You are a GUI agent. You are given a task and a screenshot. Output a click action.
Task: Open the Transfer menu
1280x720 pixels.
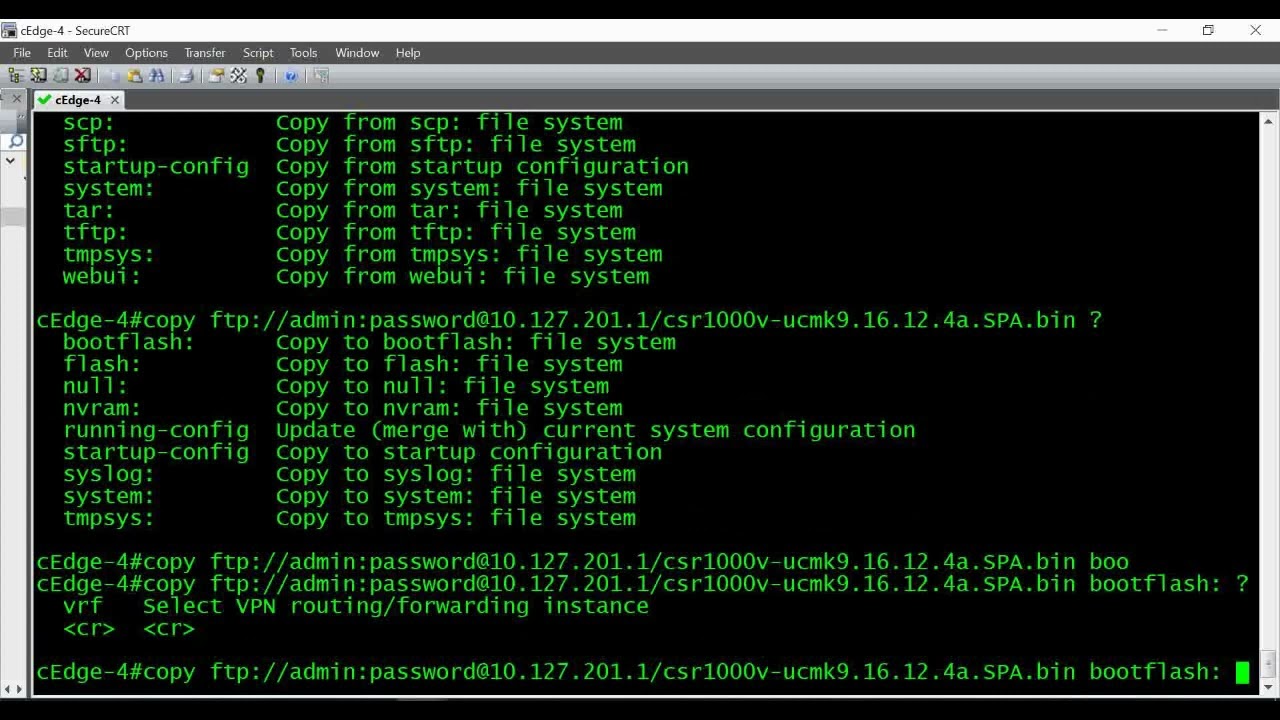coord(205,53)
